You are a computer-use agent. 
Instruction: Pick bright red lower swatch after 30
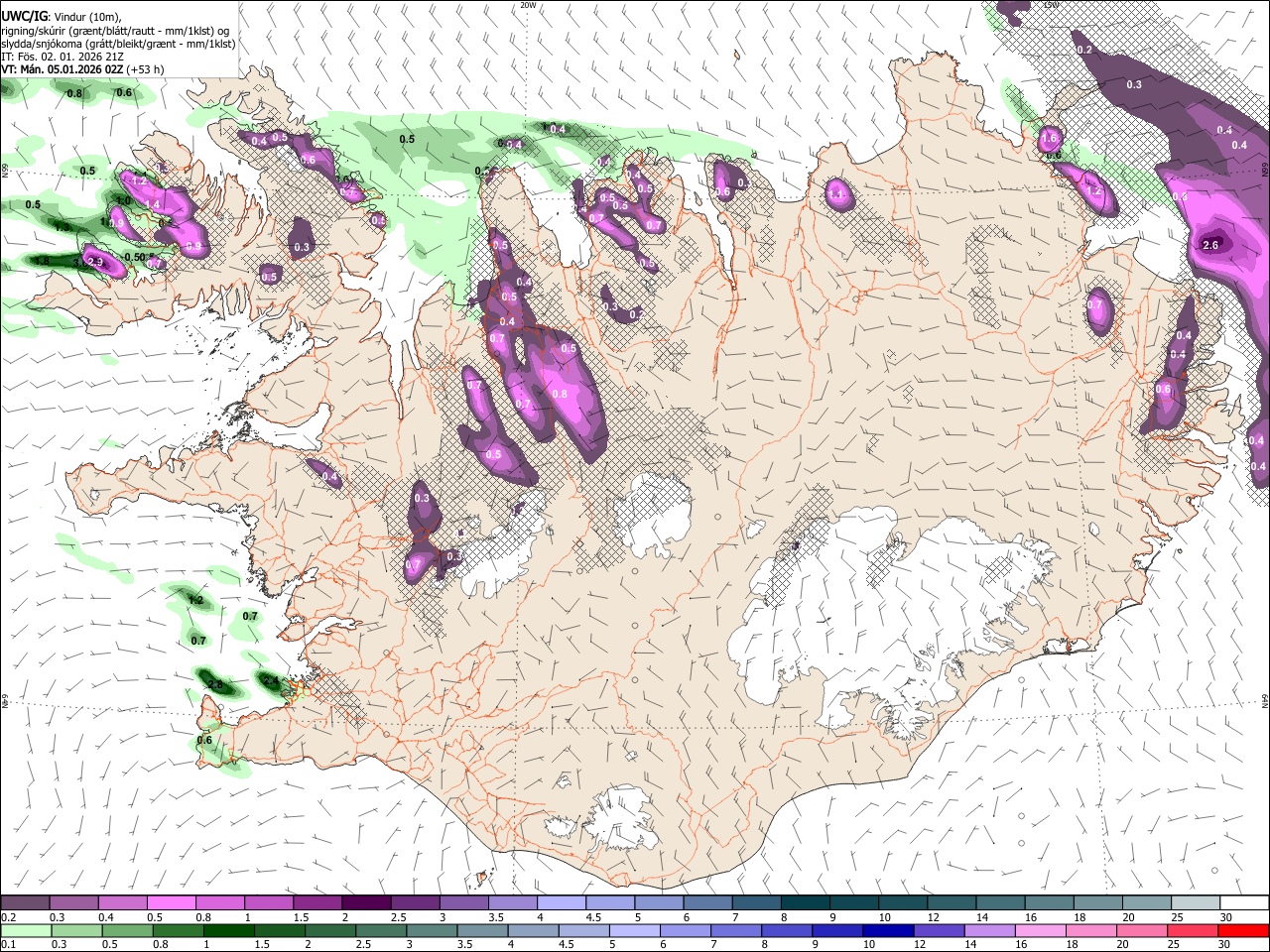click(x=1244, y=931)
